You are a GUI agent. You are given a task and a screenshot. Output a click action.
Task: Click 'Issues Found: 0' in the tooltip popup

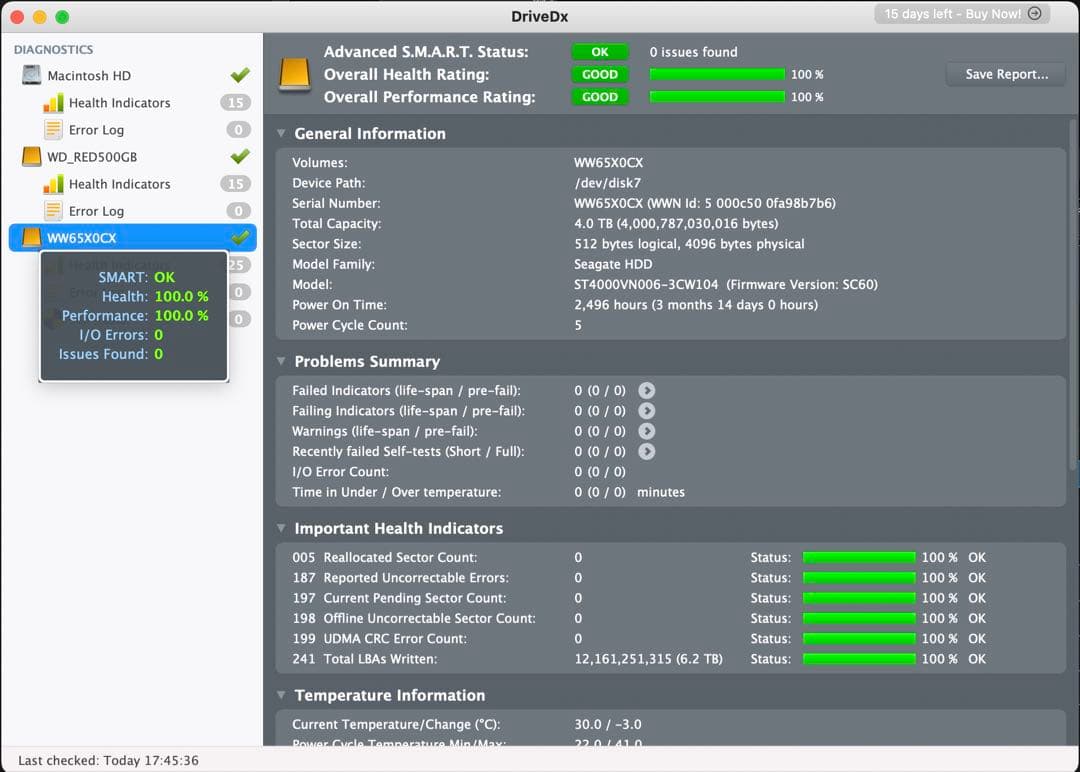[111, 354]
